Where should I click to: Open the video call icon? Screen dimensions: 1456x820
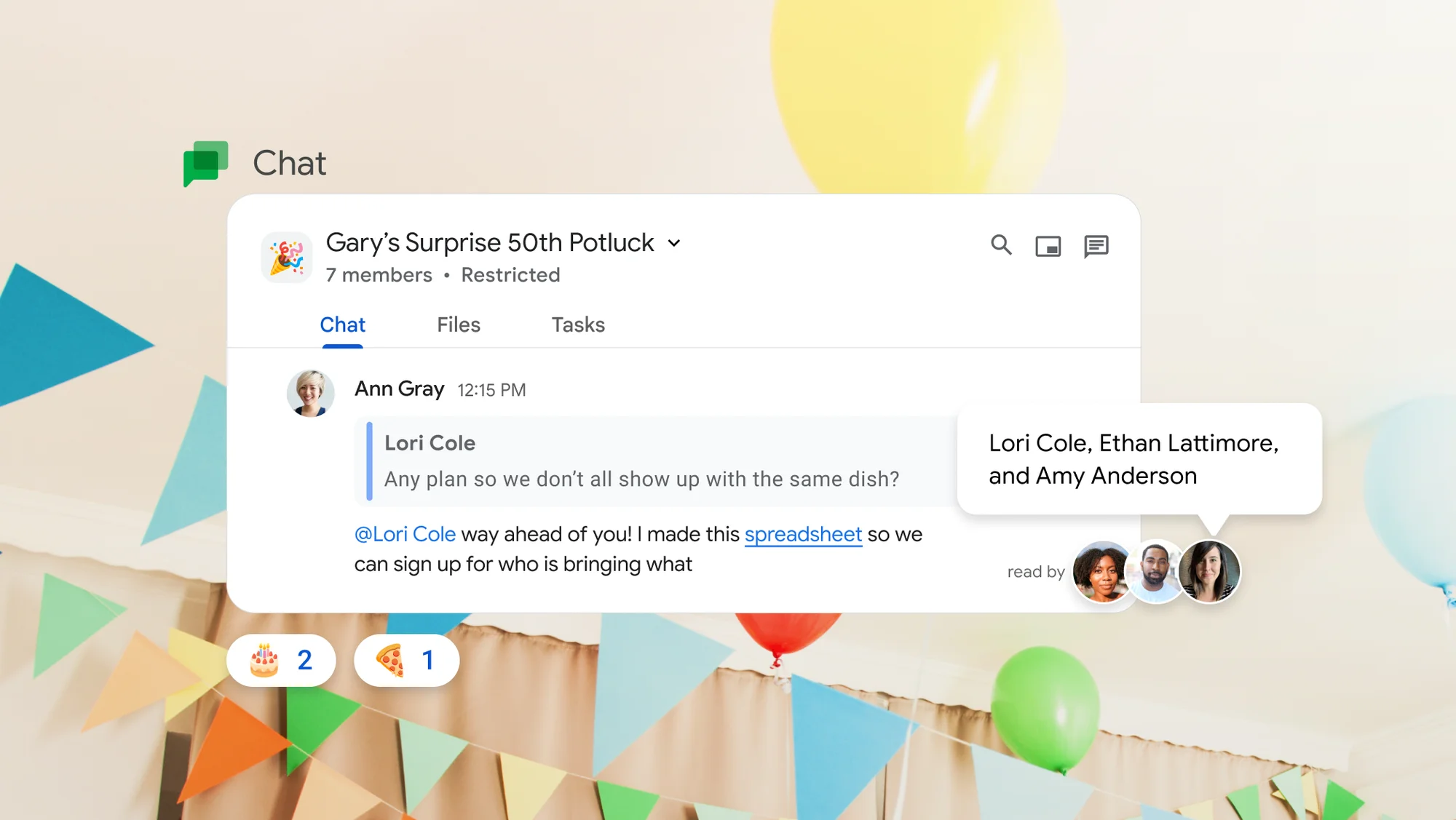click(1050, 246)
